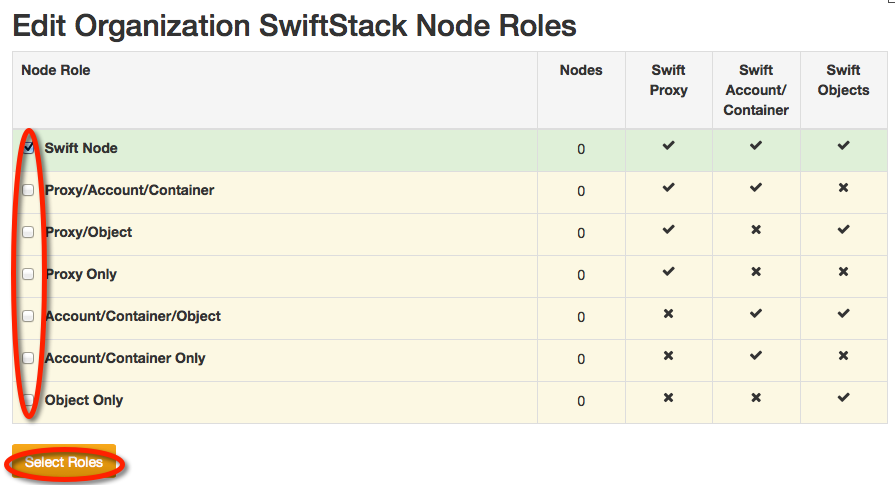The width and height of the screenshot is (895, 485).
Task: Click Swift Proxy checkmark in Proxy Only row
Action: pos(668,272)
